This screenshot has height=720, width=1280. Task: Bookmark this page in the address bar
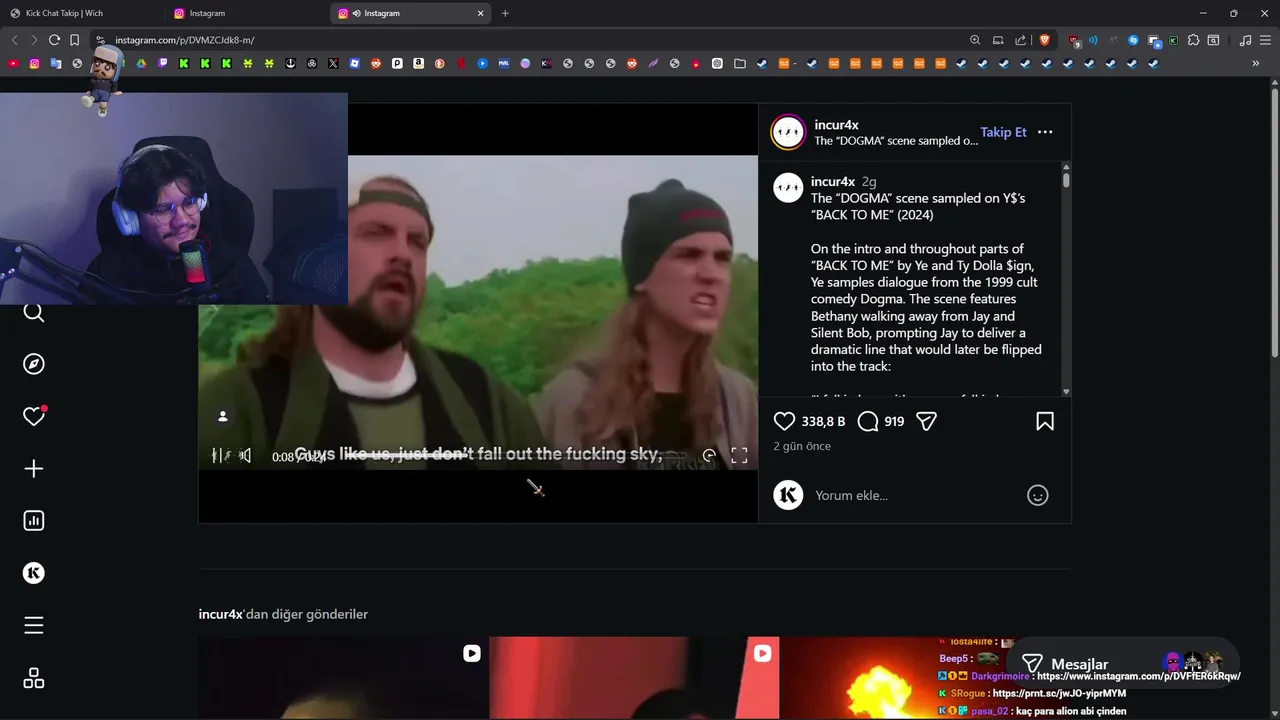coord(74,40)
